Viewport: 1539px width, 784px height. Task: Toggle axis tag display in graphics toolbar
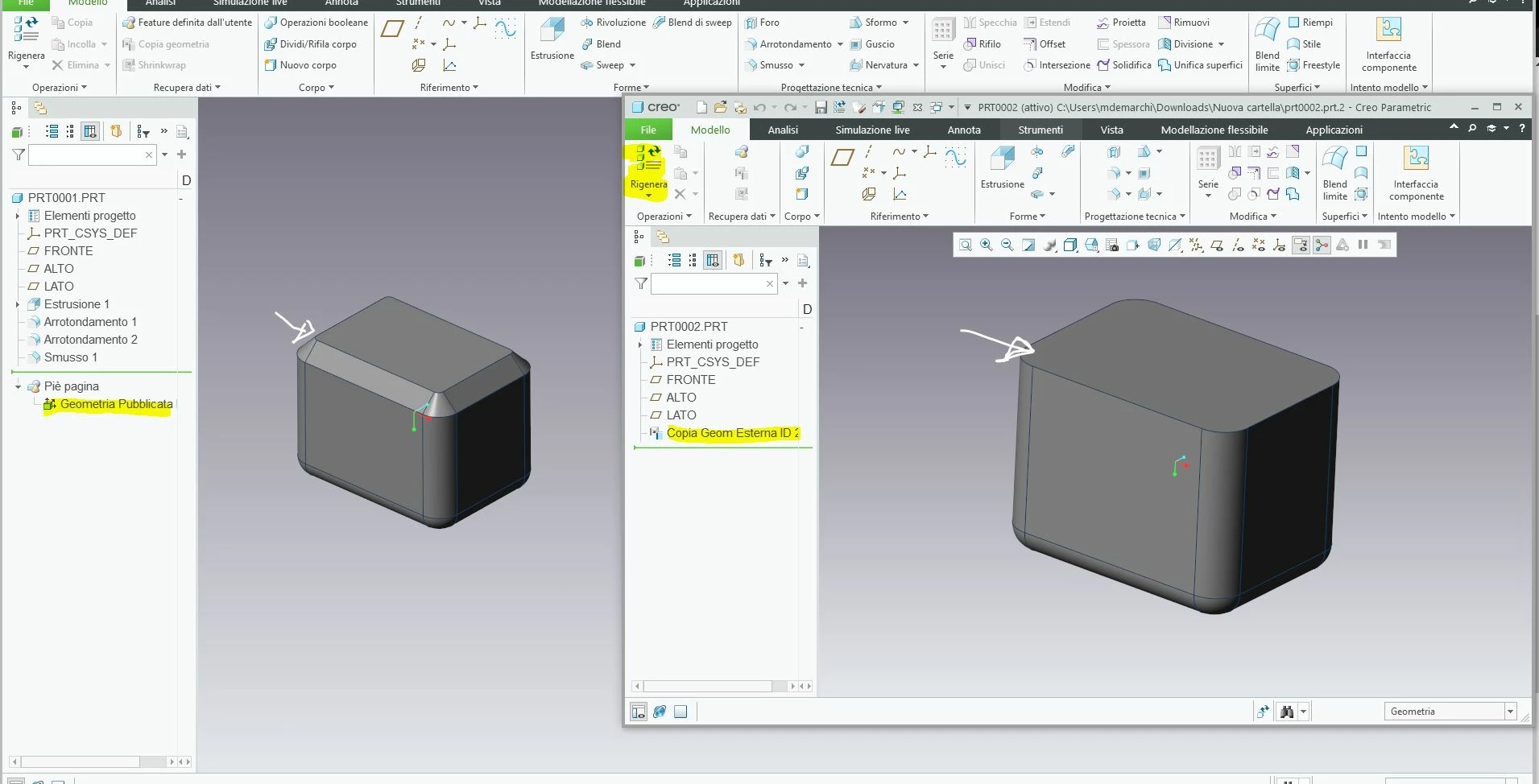click(1238, 245)
